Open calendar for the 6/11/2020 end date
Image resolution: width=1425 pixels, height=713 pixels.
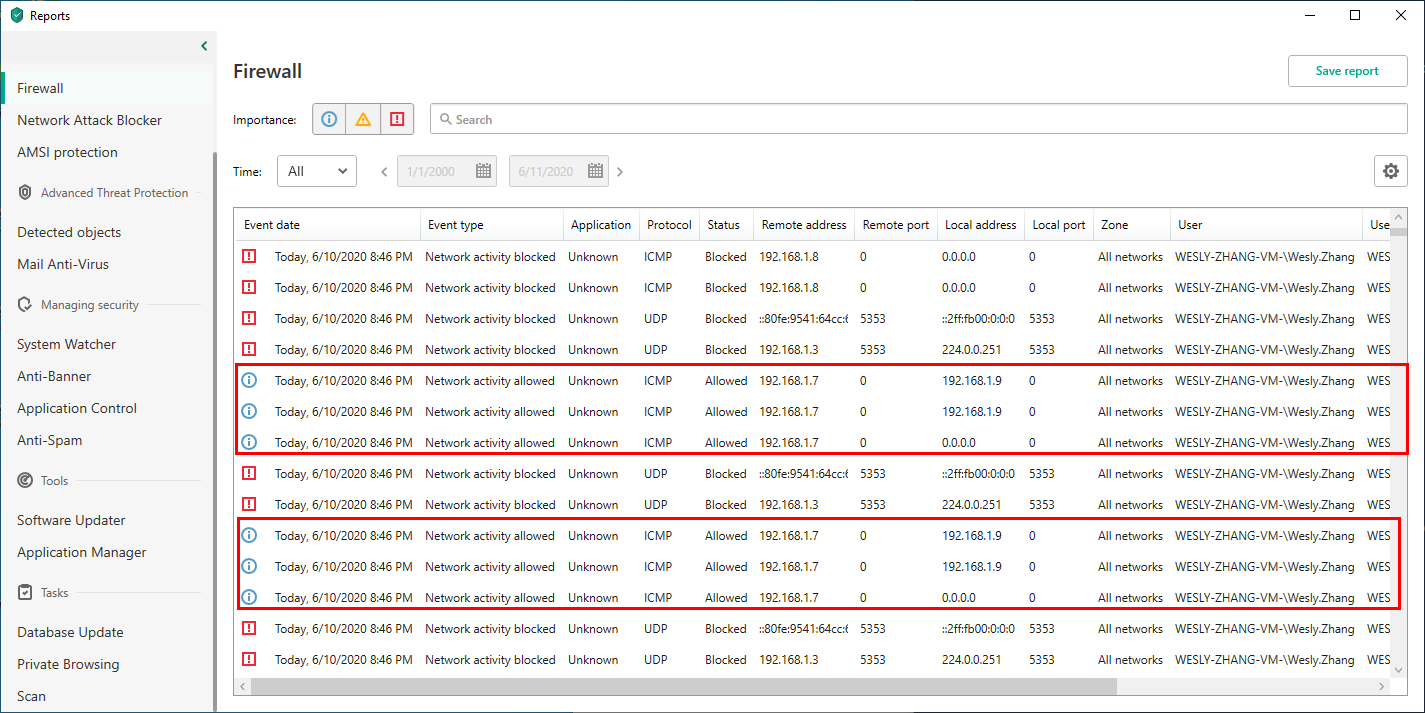click(596, 171)
